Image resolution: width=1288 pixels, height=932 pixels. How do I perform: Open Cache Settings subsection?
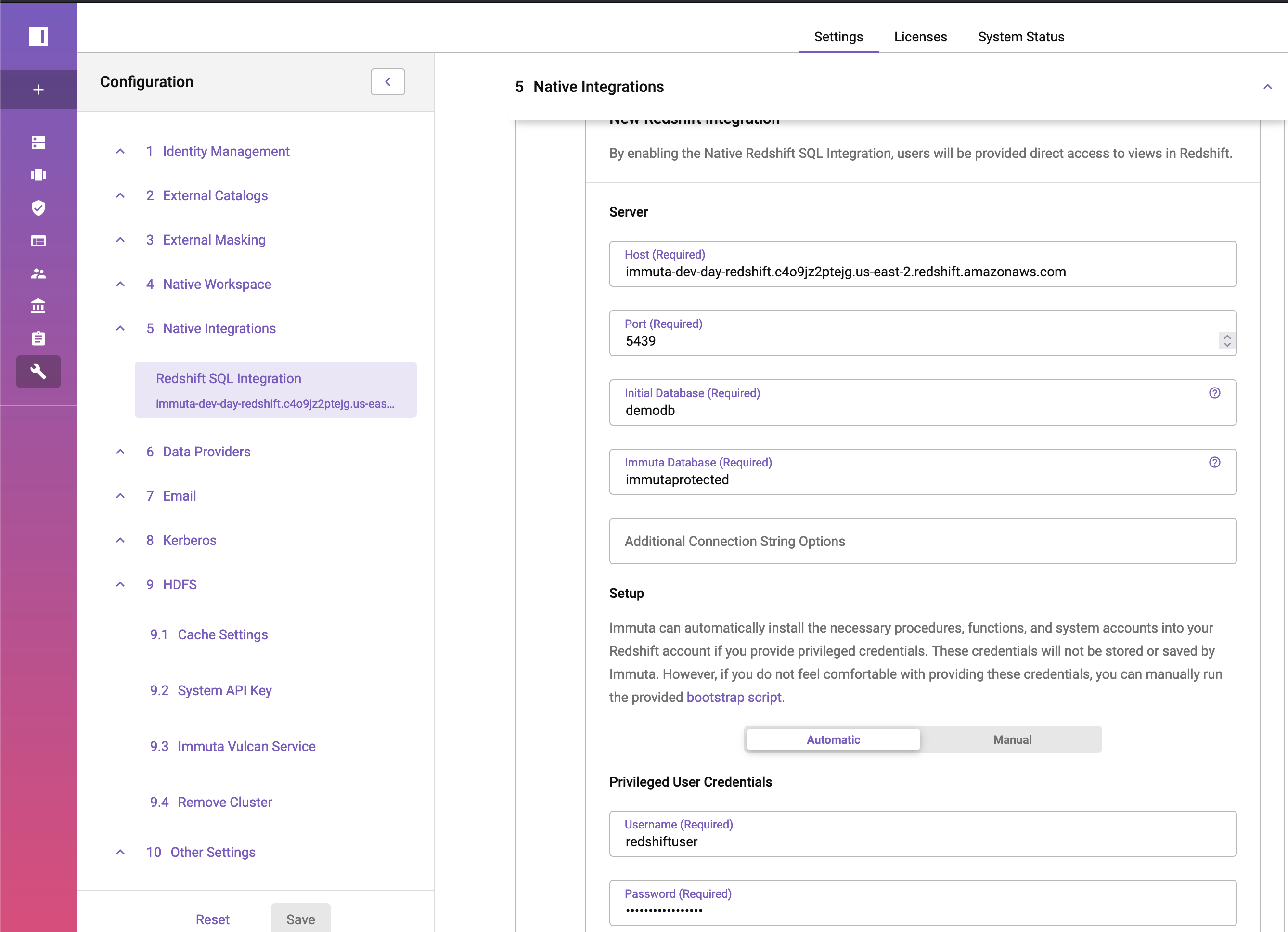pos(209,634)
